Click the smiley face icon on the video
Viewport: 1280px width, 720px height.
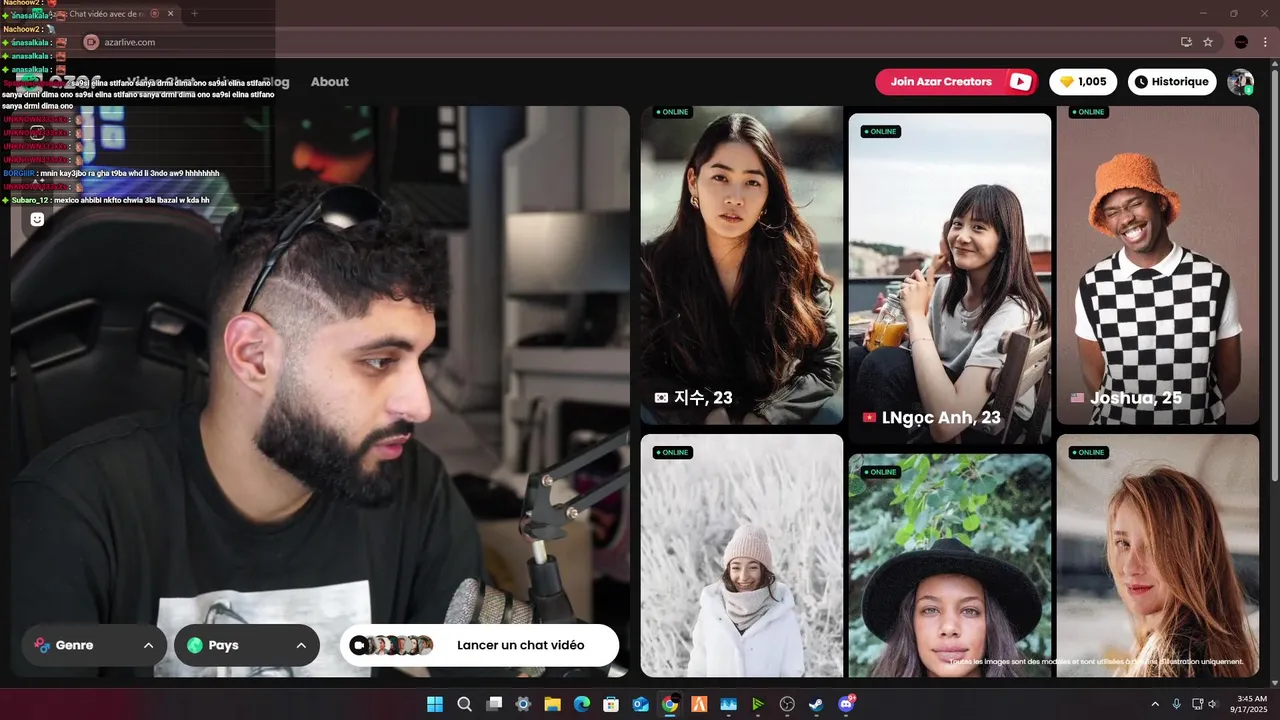click(x=37, y=219)
